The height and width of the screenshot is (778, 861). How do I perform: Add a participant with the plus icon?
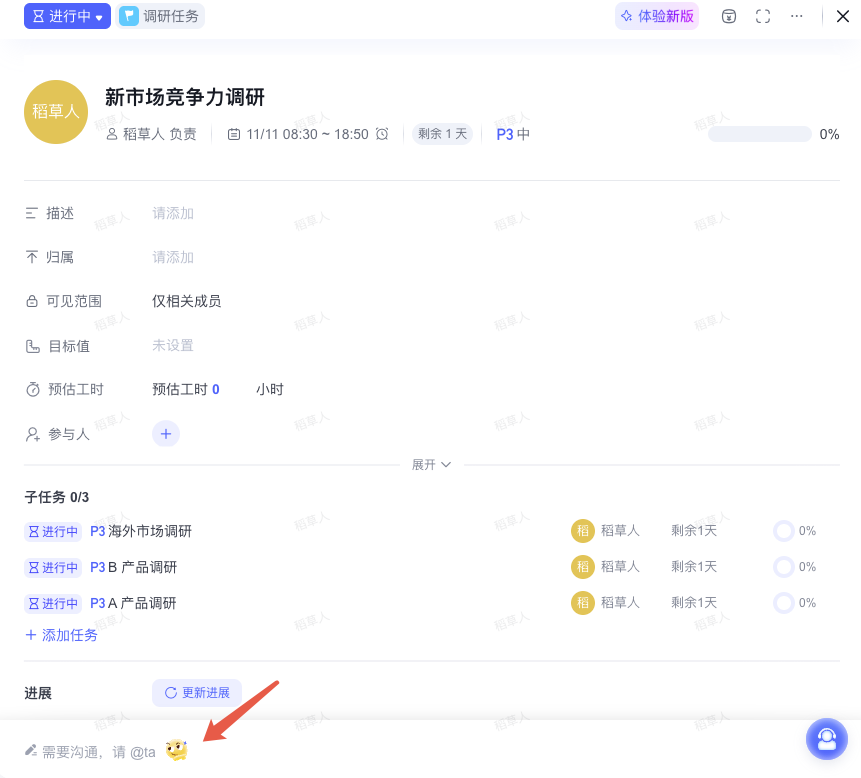pos(165,433)
